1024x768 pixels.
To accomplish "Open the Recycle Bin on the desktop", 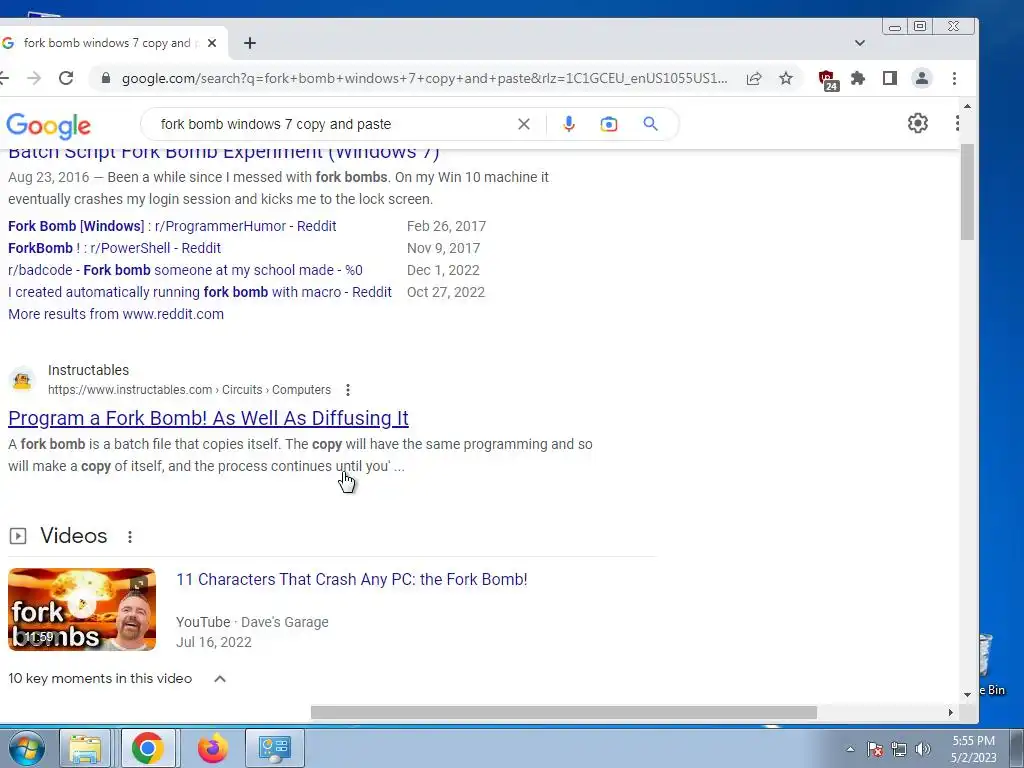I will click(991, 664).
